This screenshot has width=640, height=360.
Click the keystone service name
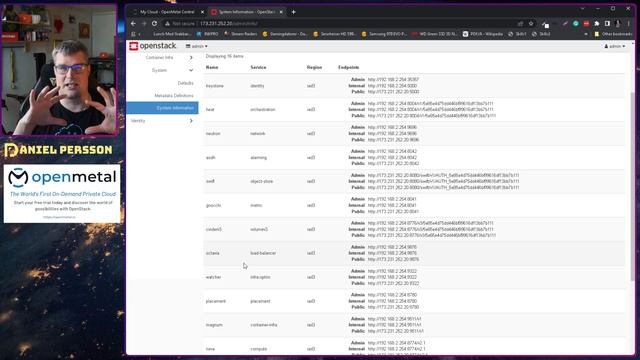[215, 86]
